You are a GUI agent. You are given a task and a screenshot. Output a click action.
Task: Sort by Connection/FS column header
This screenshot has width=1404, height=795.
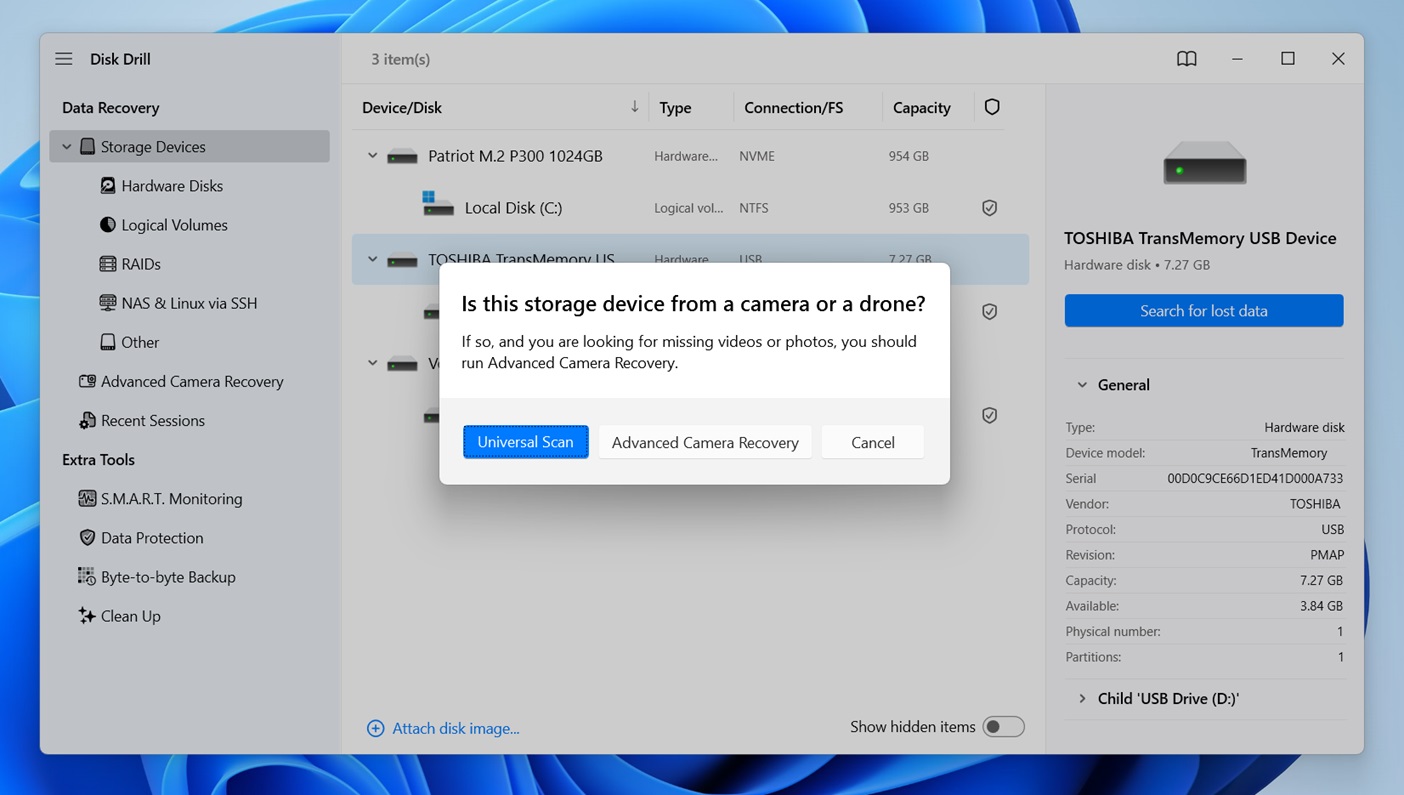pos(793,108)
